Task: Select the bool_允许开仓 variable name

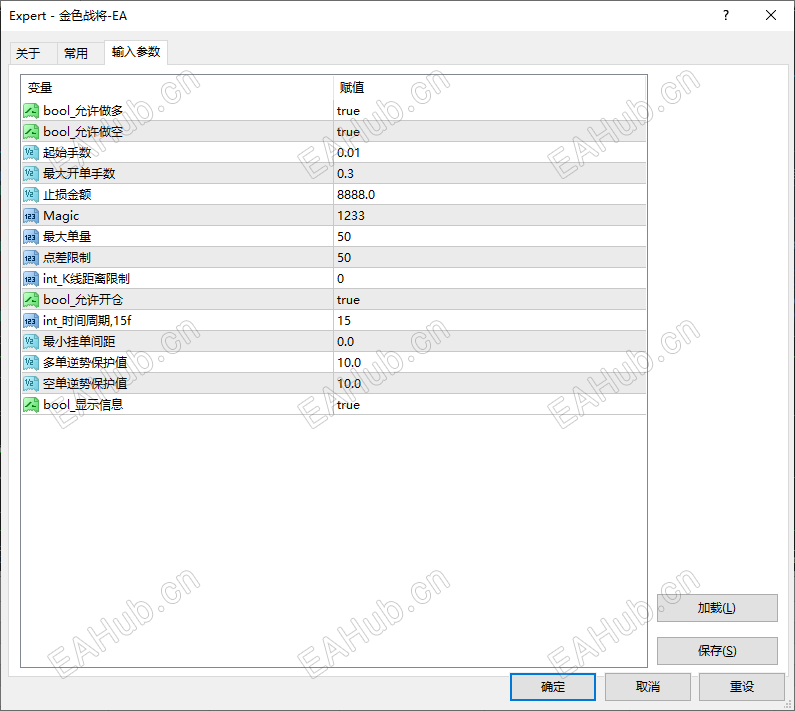Action: tap(83, 300)
